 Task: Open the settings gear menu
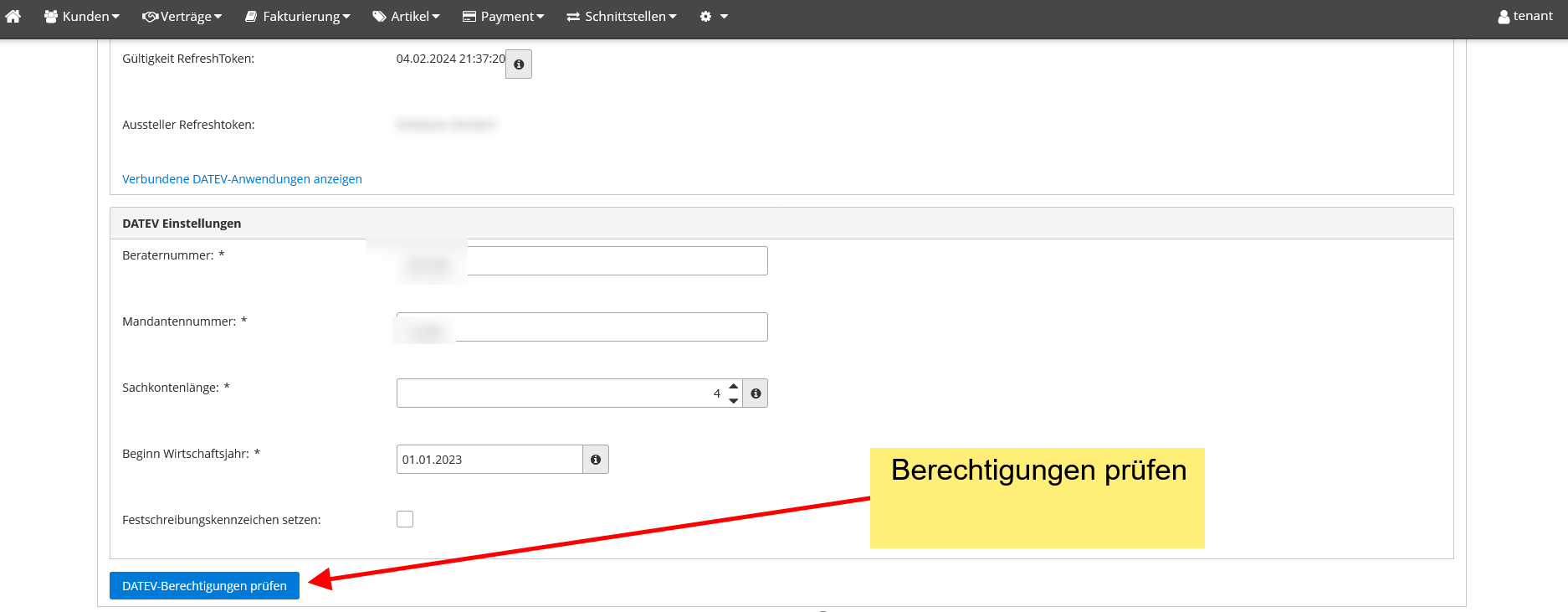[713, 16]
